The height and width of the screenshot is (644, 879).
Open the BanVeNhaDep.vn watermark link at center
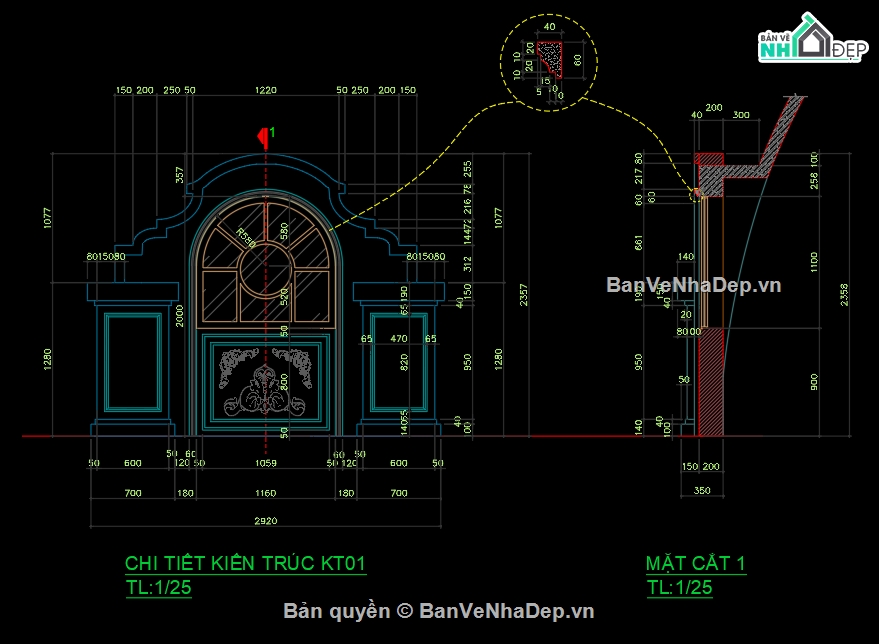click(x=693, y=285)
